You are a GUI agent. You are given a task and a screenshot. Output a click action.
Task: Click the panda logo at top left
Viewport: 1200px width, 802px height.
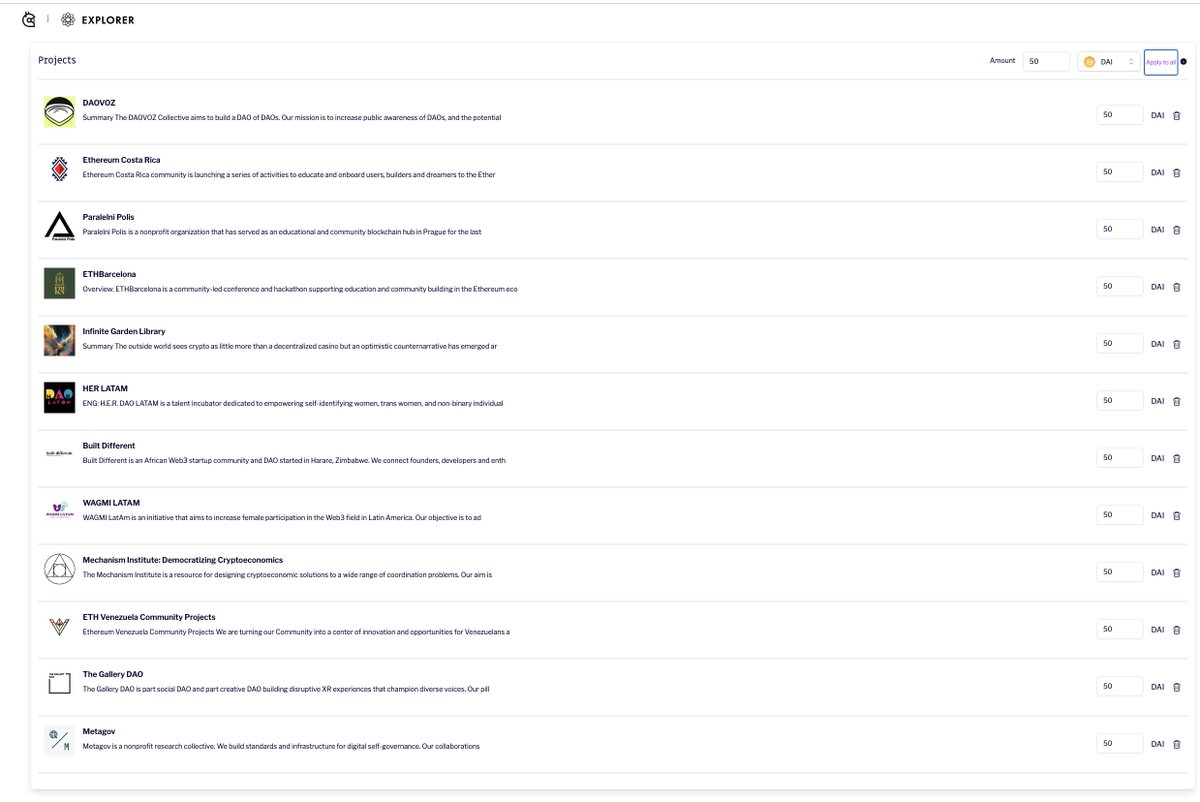coord(29,18)
